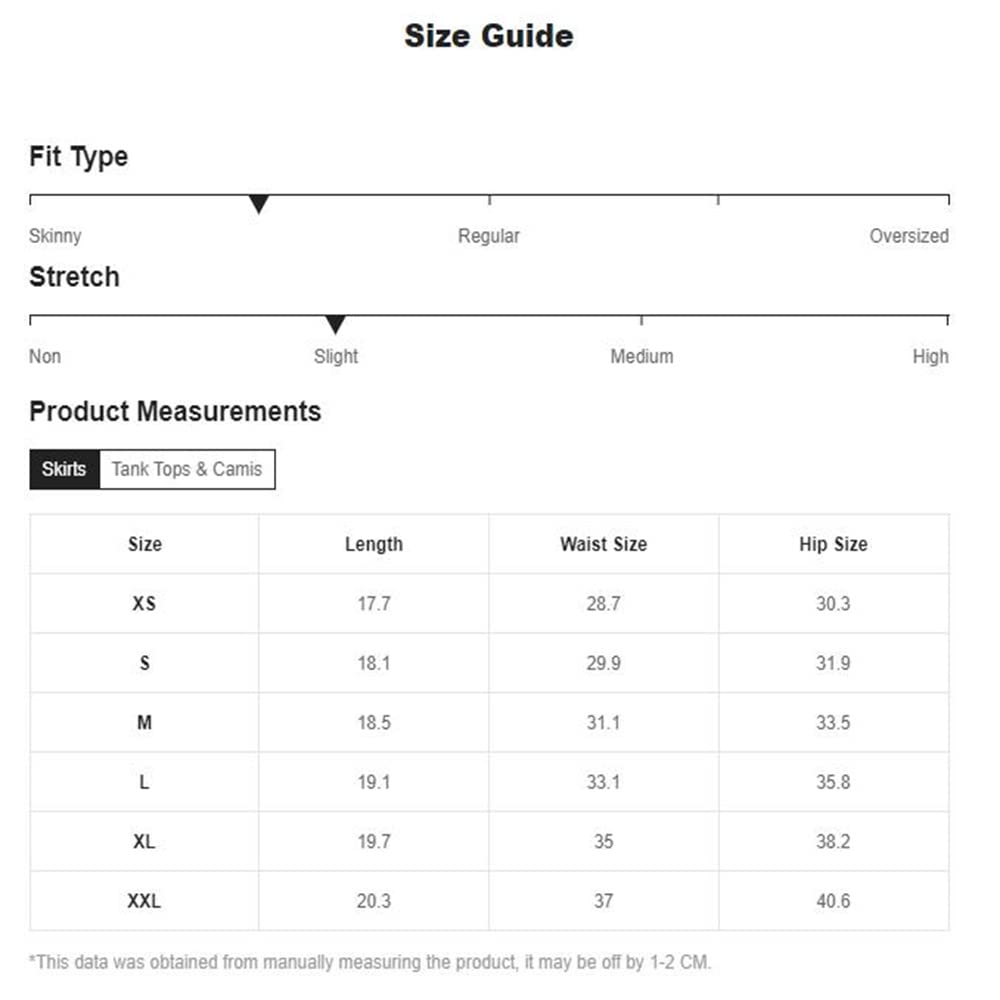1000x1000 pixels.
Task: Click the Slight stretch label
Action: [x=336, y=356]
